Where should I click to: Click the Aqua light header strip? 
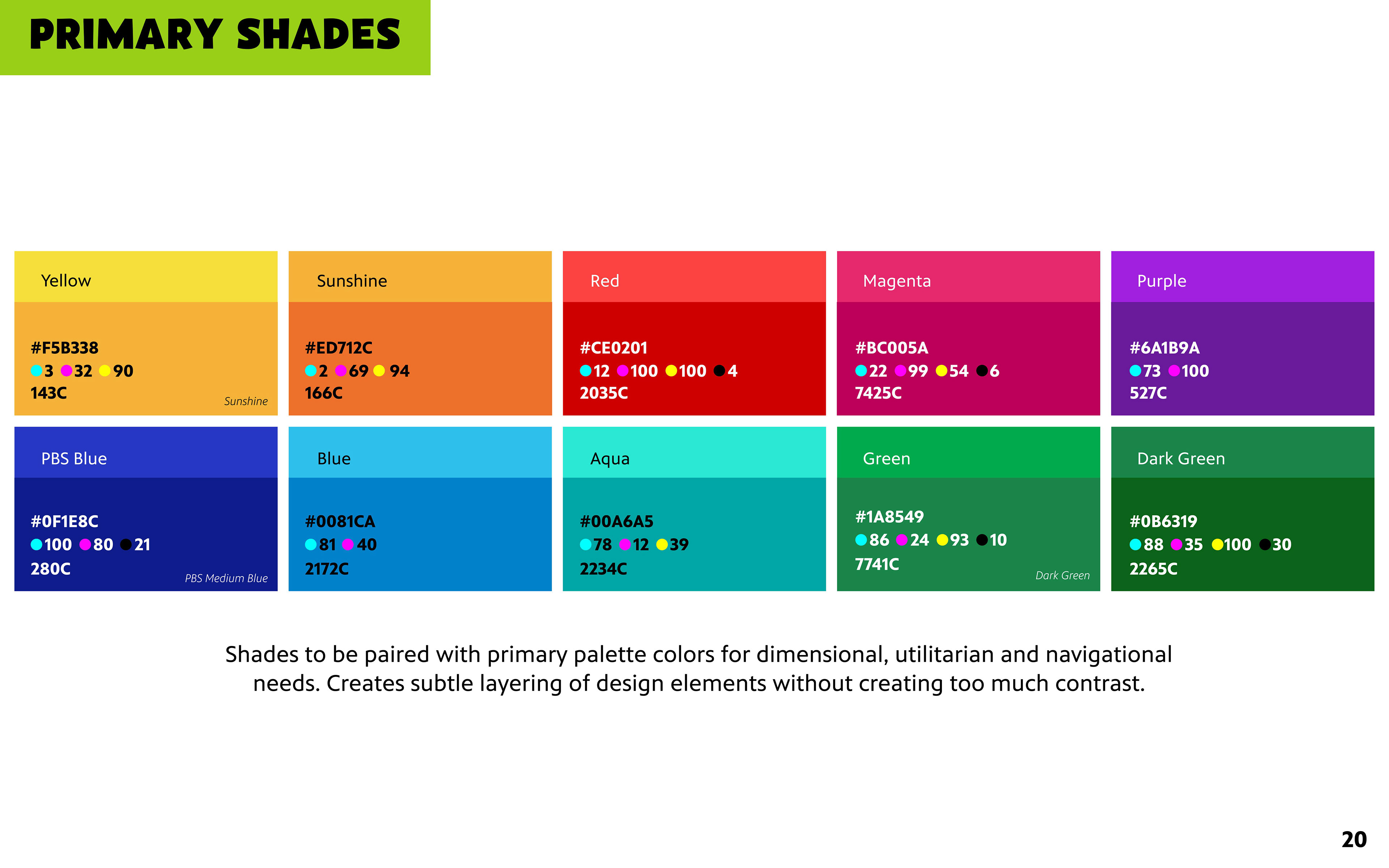click(694, 452)
